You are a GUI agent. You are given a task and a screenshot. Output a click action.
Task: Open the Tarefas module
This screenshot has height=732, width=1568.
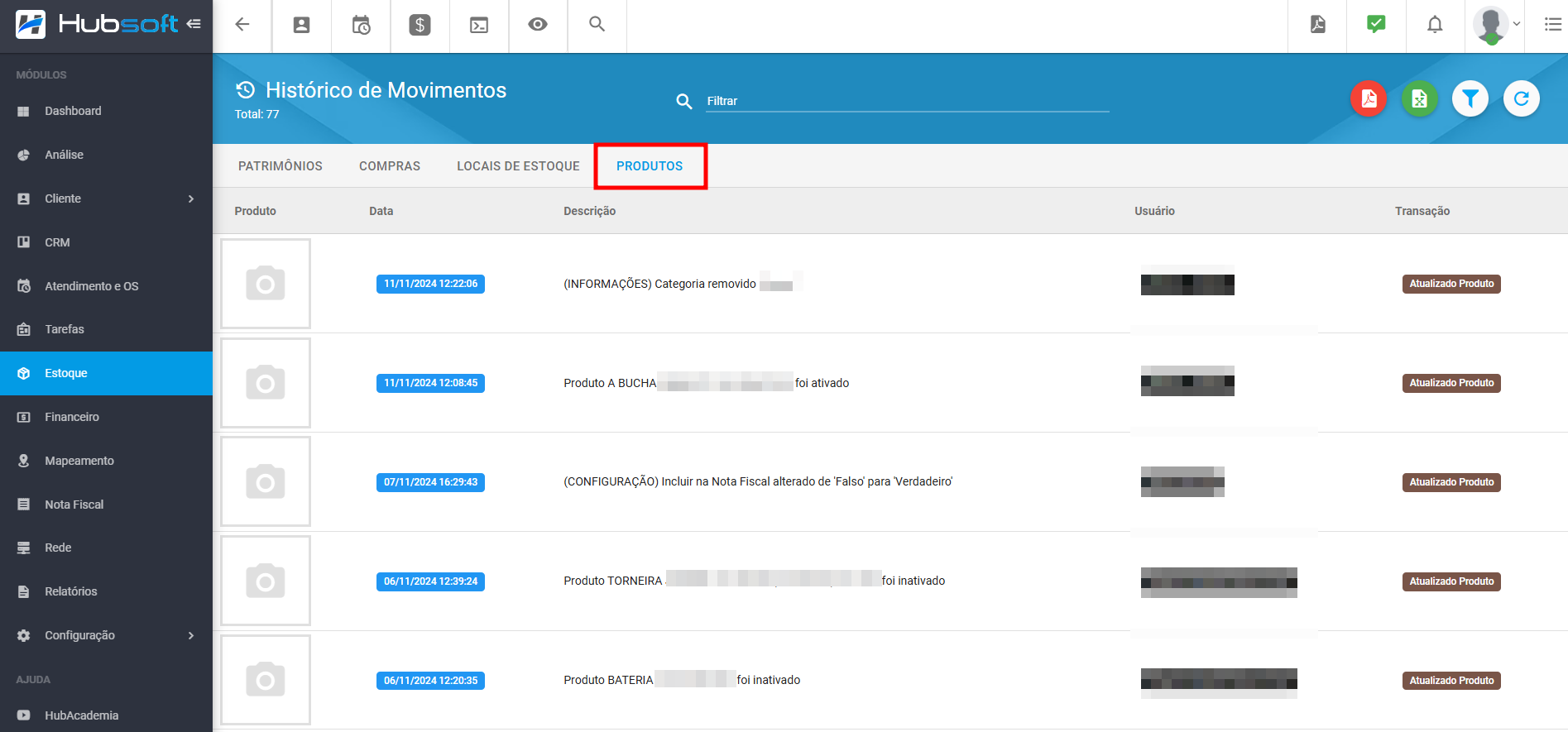(106, 329)
